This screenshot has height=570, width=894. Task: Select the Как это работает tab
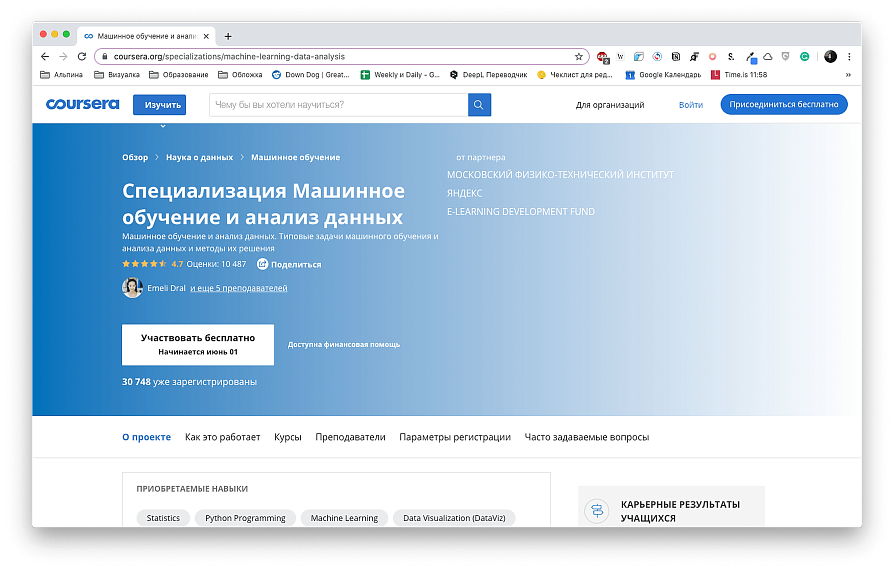tap(222, 437)
